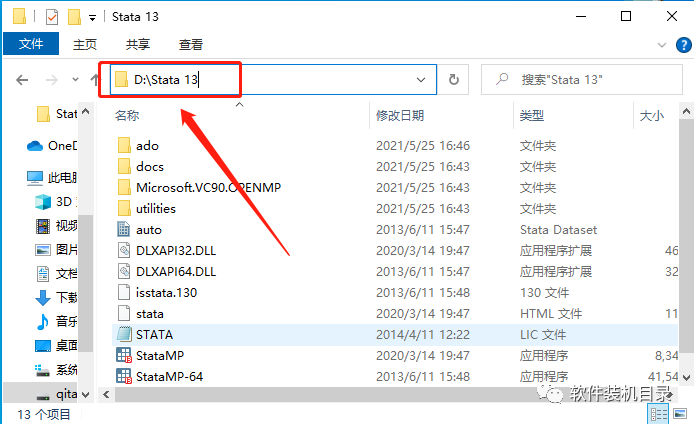The image size is (694, 424).
Task: Open Quick Access Toolbar customize dropdown
Action: tap(92, 18)
